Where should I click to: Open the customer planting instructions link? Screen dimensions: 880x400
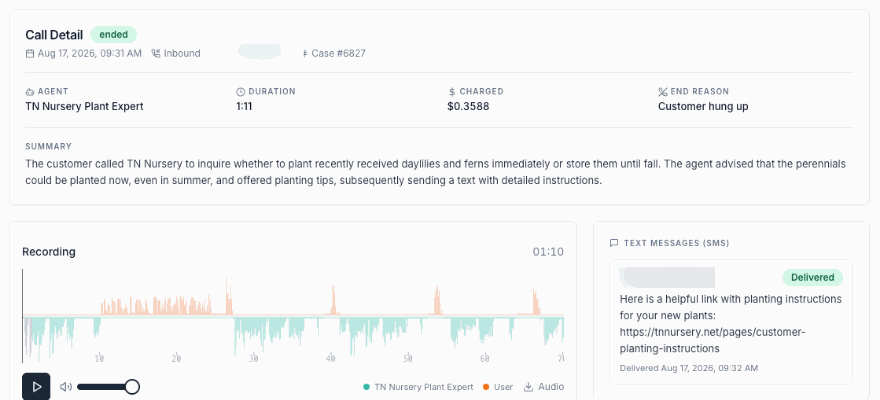pos(712,340)
